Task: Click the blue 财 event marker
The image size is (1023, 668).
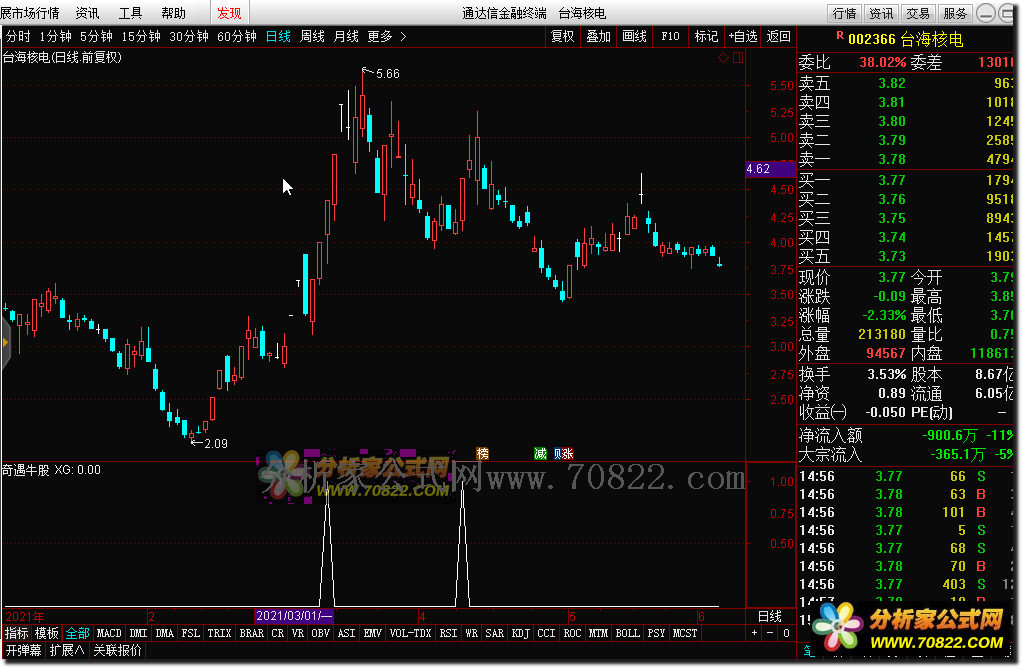Action: click(558, 453)
